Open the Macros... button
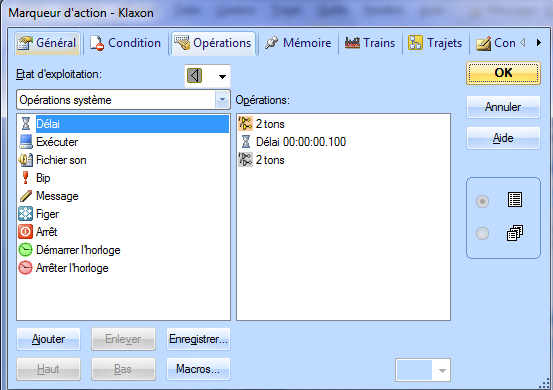The width and height of the screenshot is (553, 390). pos(198,369)
